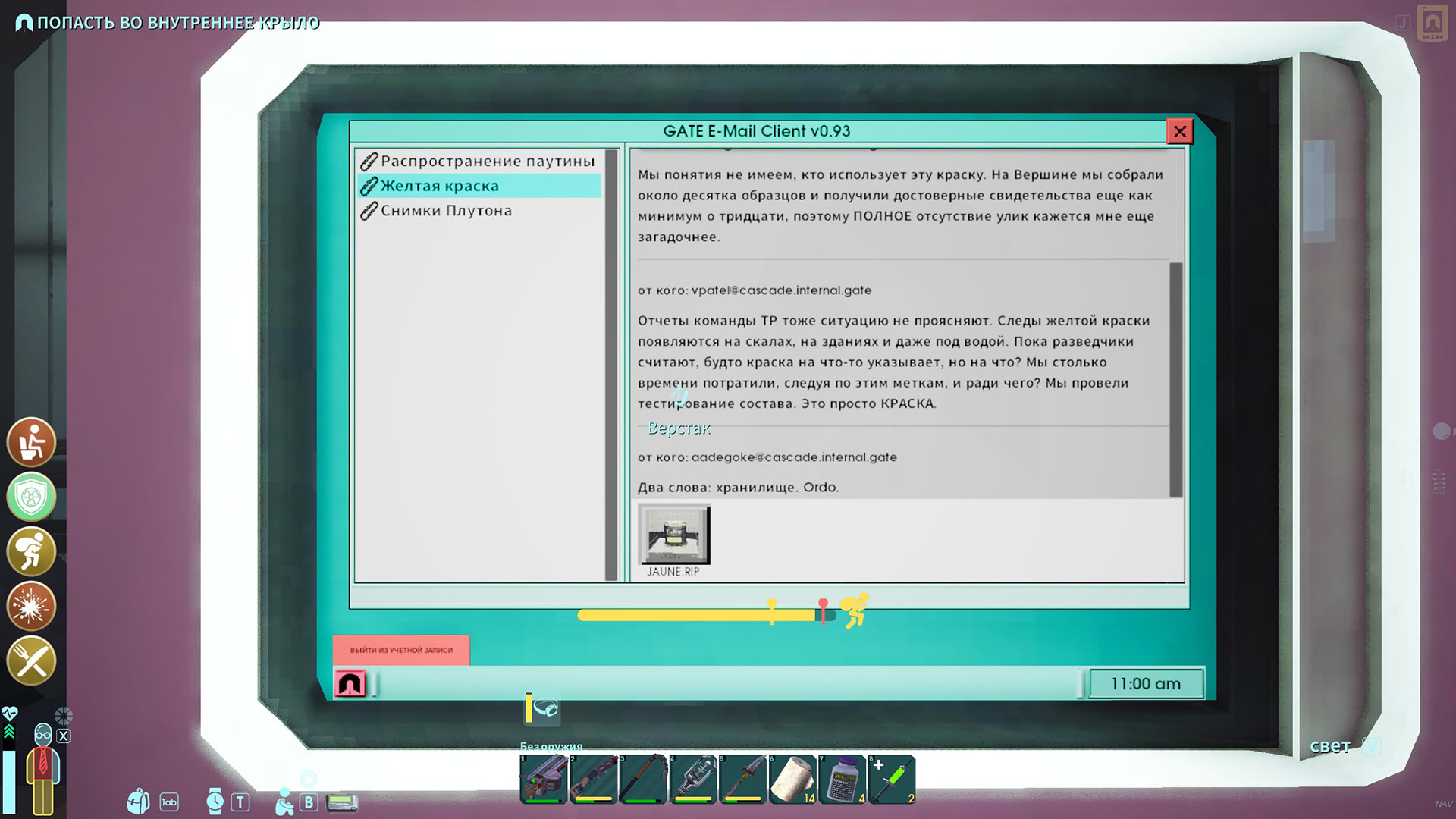Click the scientist body condition figure
The width and height of the screenshot is (1456, 819).
(43, 768)
